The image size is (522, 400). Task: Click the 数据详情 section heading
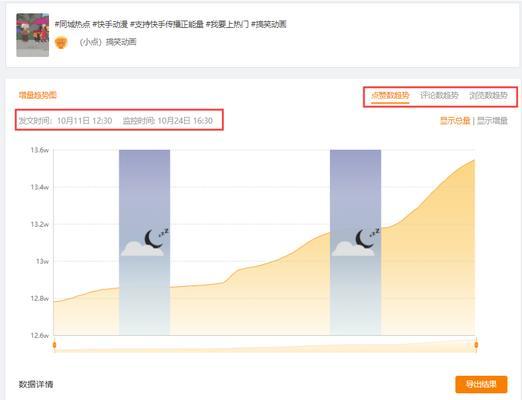tap(36, 384)
